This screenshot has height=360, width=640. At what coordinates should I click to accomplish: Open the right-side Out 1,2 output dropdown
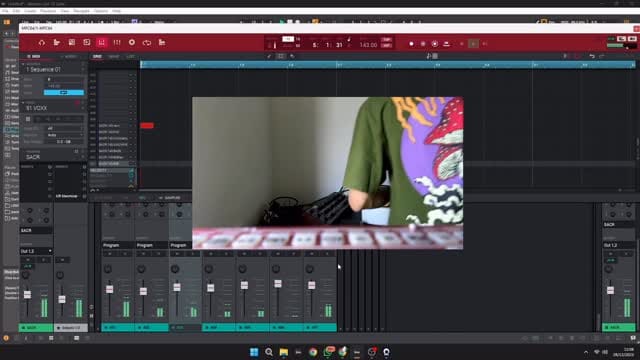coord(618,245)
